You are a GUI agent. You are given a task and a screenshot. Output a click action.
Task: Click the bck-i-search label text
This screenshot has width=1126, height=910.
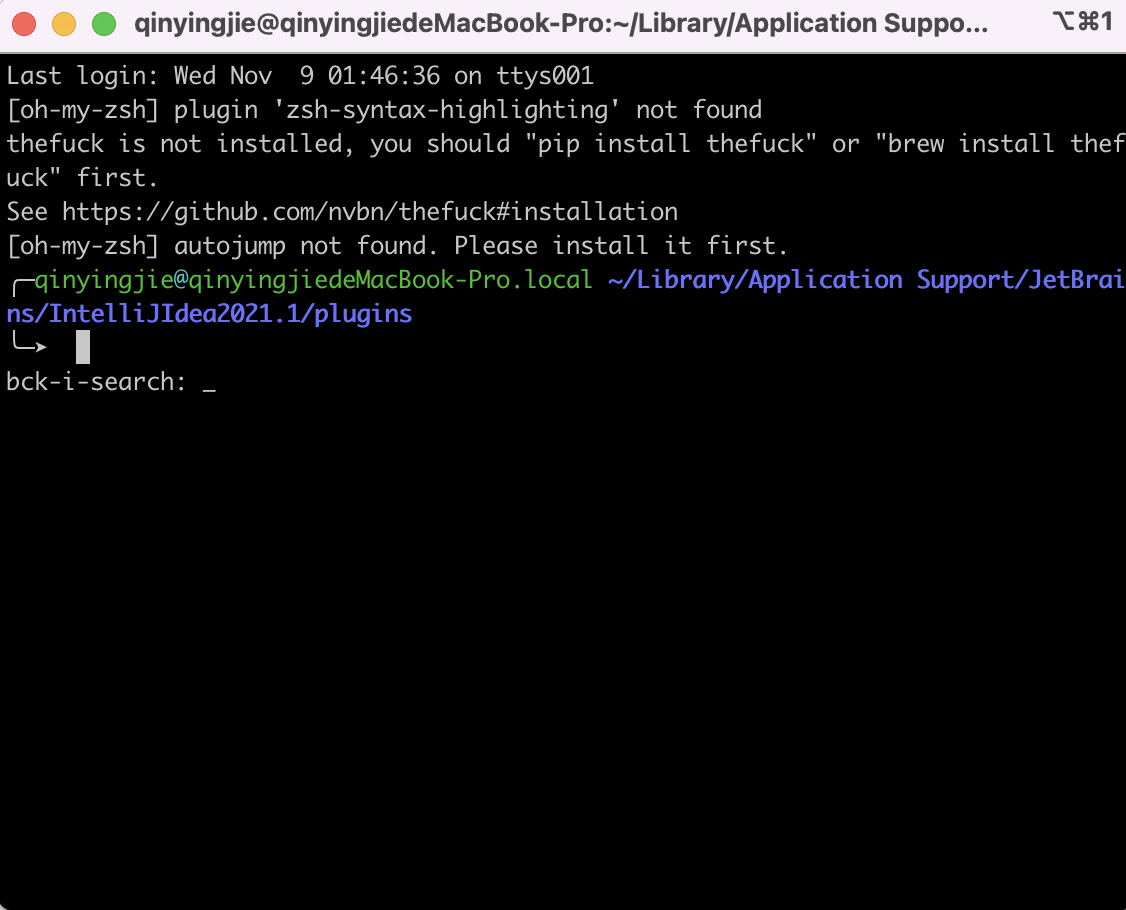coord(97,382)
